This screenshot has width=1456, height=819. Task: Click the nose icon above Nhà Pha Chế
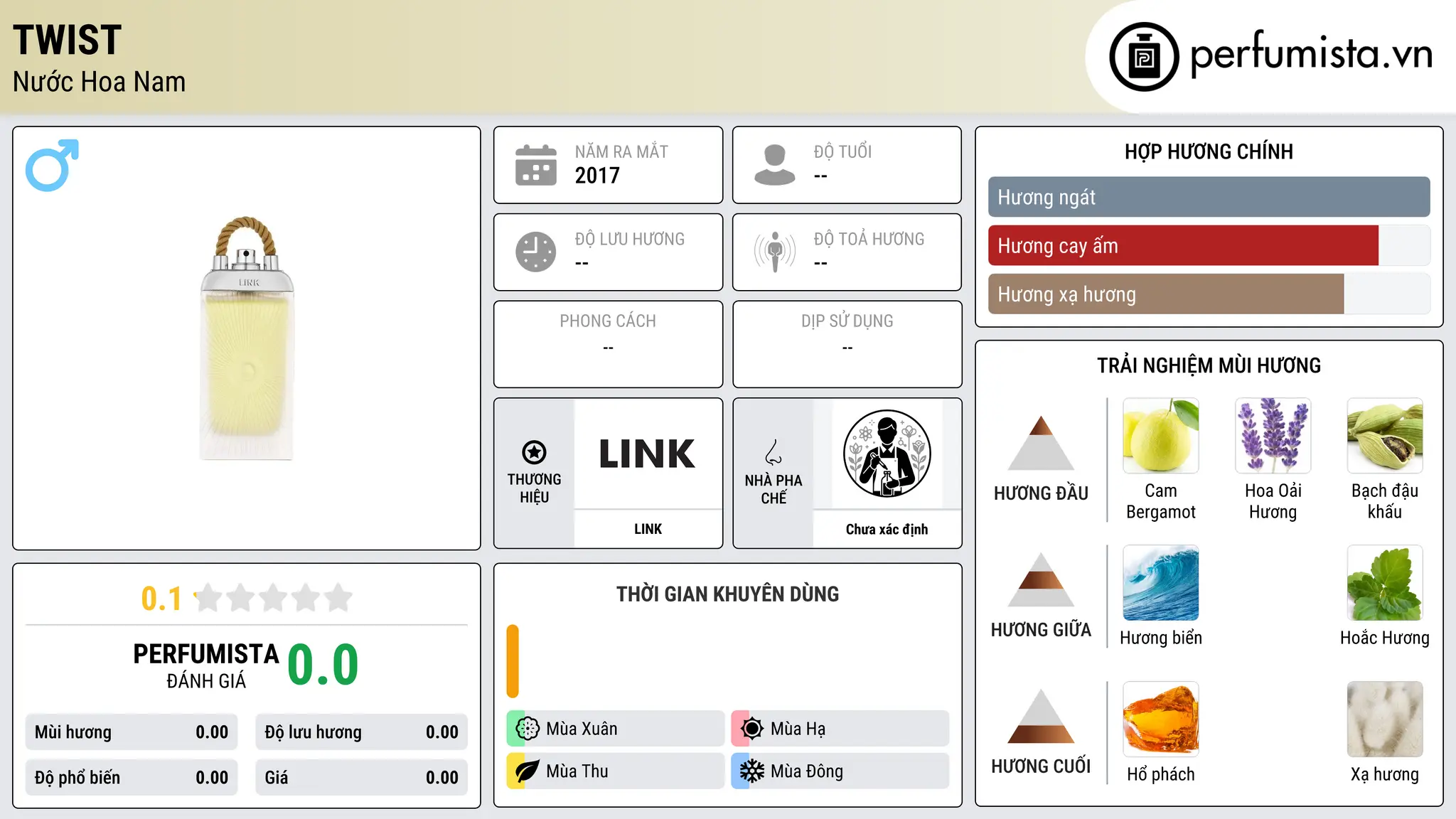coord(773,452)
